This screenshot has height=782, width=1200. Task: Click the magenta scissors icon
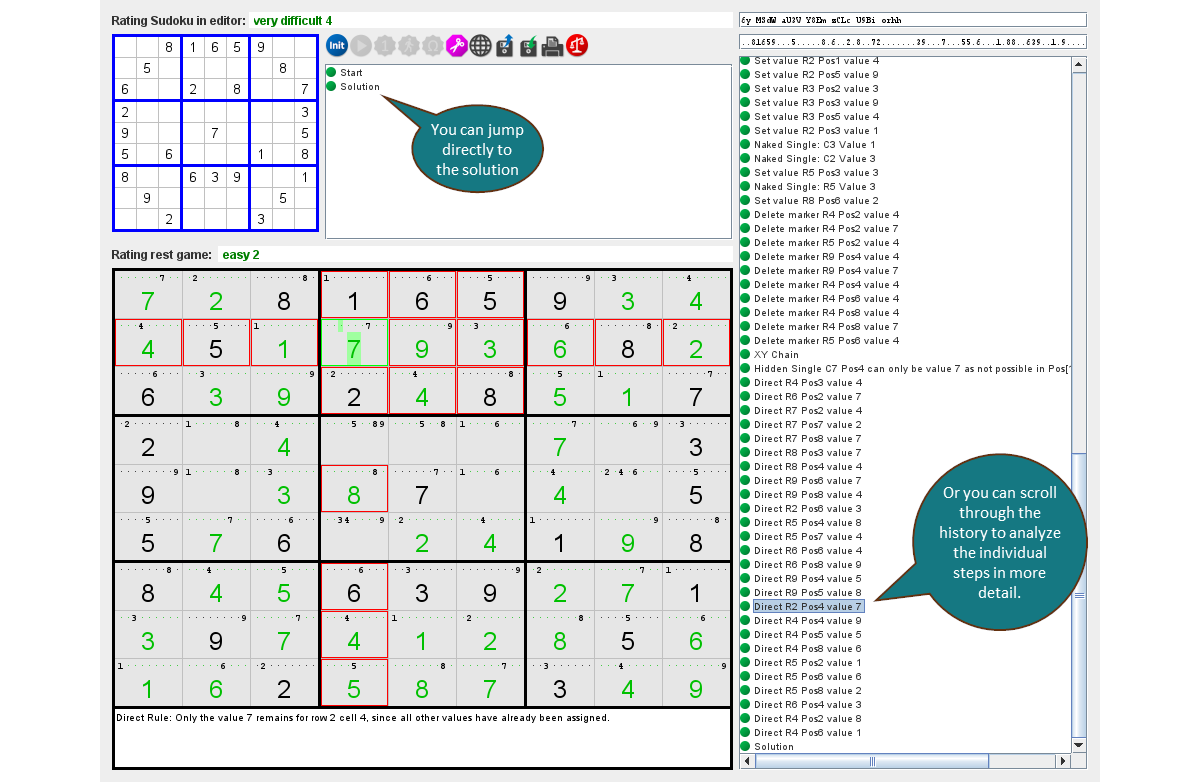coord(457,45)
